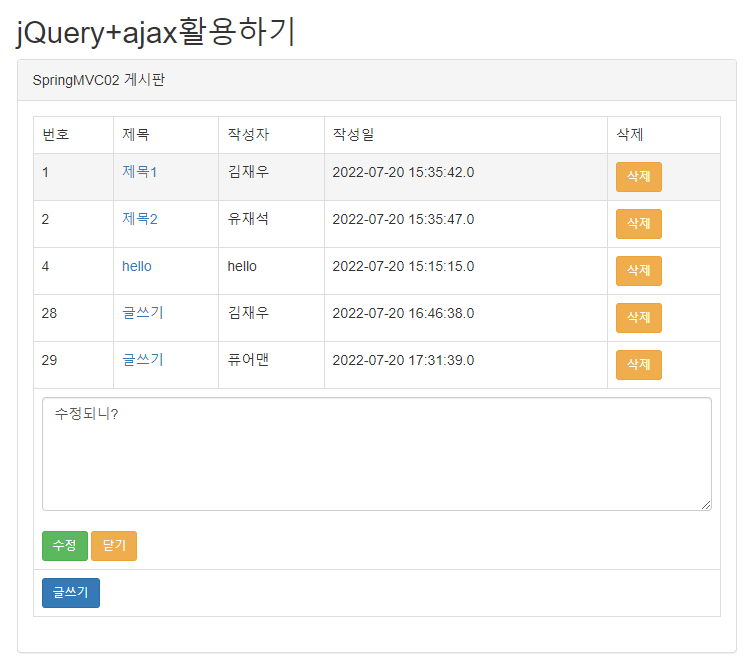The height and width of the screenshot is (670, 751).
Task: Click the jQuery+ajax활용하기 page title
Action: pos(155,32)
